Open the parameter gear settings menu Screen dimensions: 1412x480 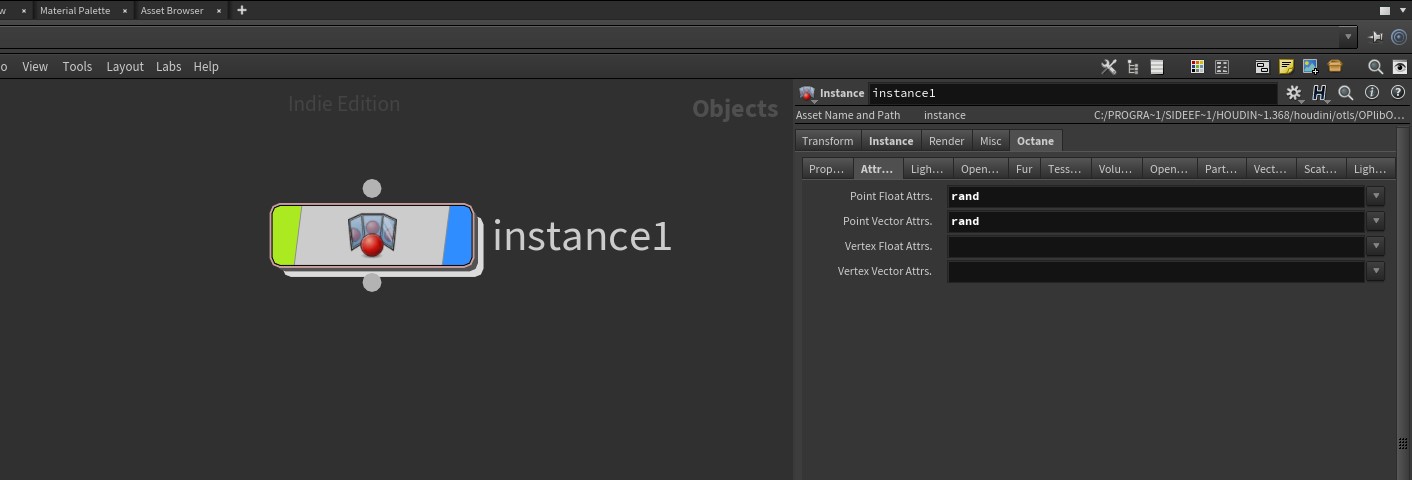[x=1294, y=93]
